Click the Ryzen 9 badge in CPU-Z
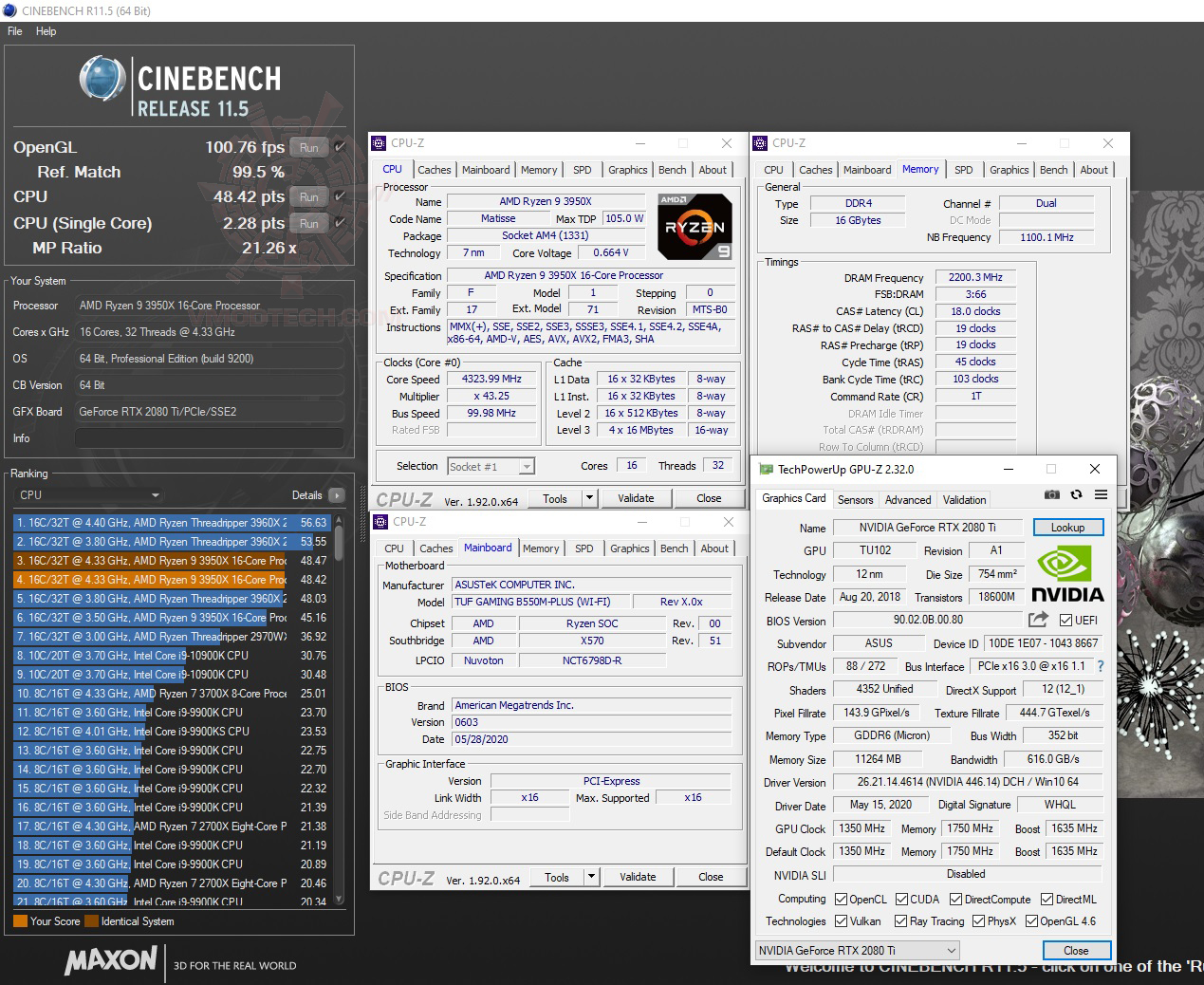 (x=695, y=226)
